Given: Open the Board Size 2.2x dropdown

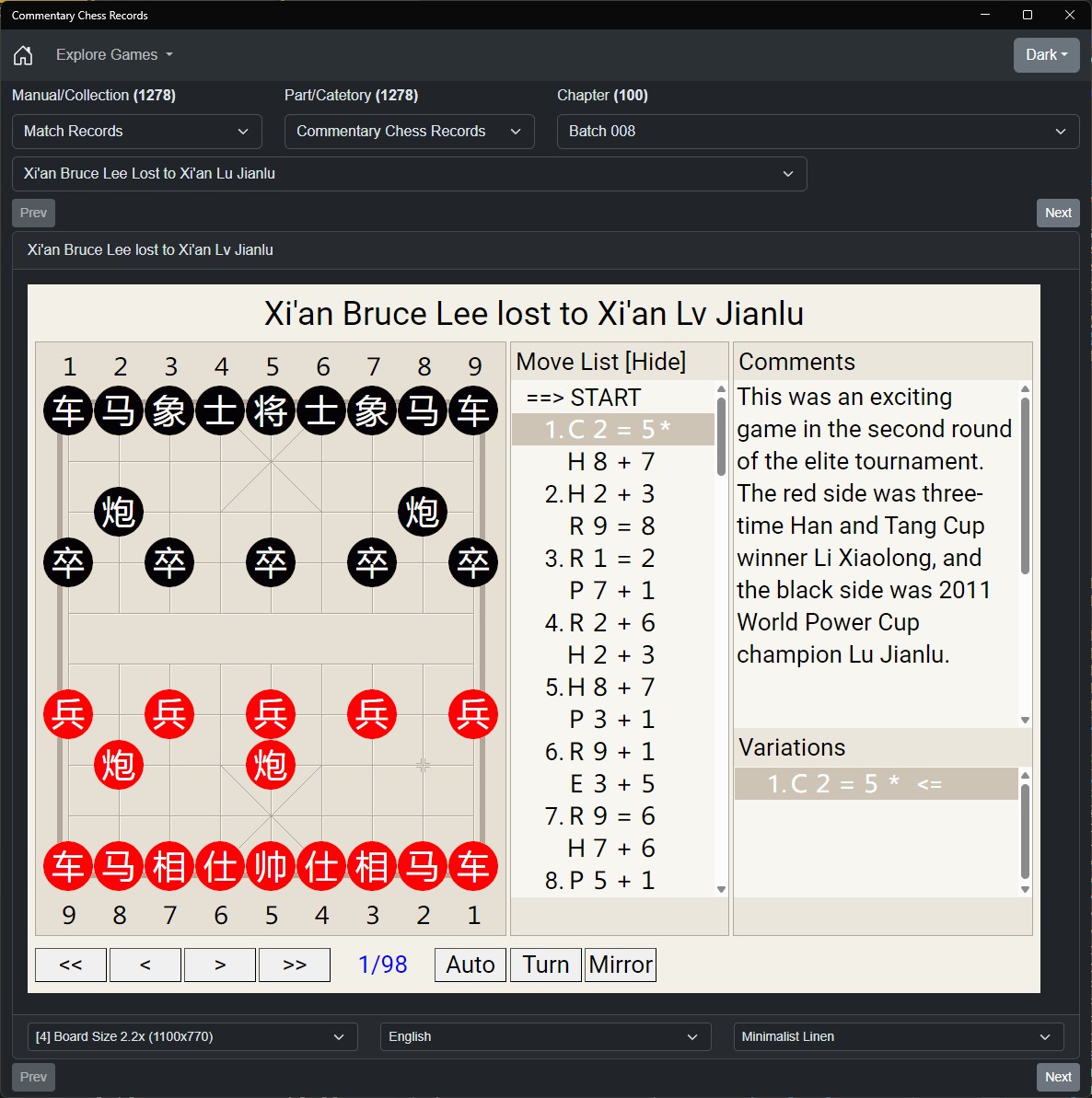Looking at the screenshot, I should (x=192, y=1037).
